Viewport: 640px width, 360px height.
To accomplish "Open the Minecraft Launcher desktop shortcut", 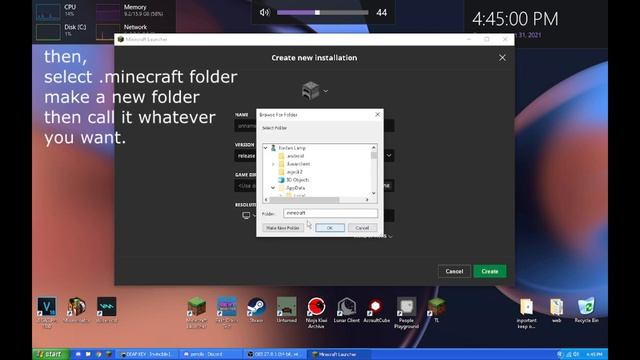I will click(197, 312).
